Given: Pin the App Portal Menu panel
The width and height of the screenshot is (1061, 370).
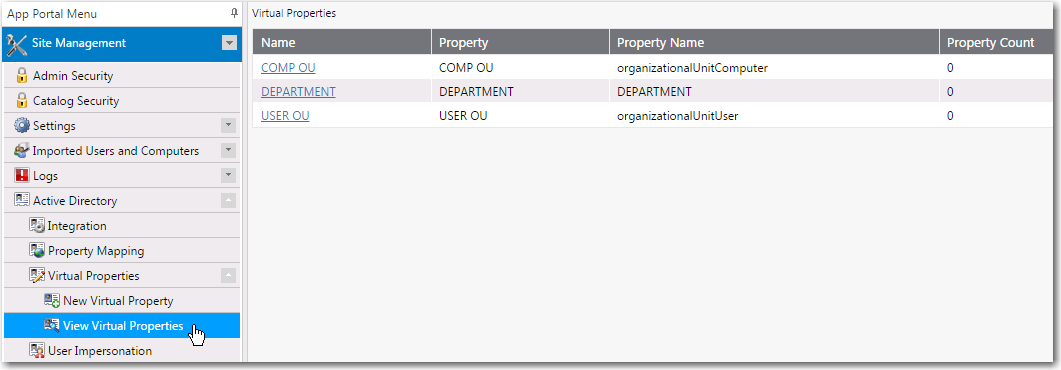Looking at the screenshot, I should (x=234, y=13).
